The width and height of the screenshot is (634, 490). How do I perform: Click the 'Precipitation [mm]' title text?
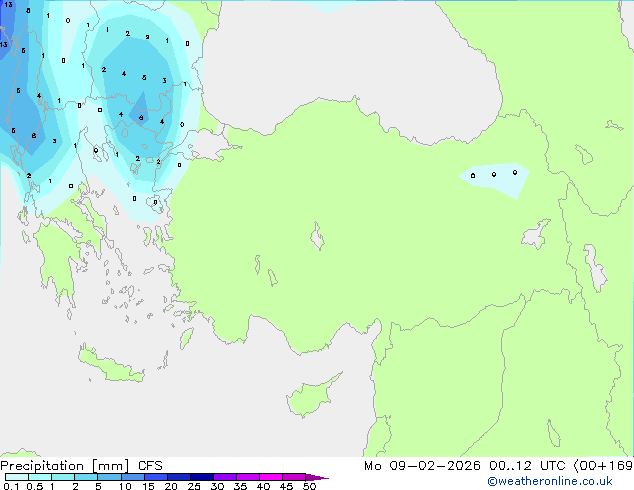click(x=65, y=466)
